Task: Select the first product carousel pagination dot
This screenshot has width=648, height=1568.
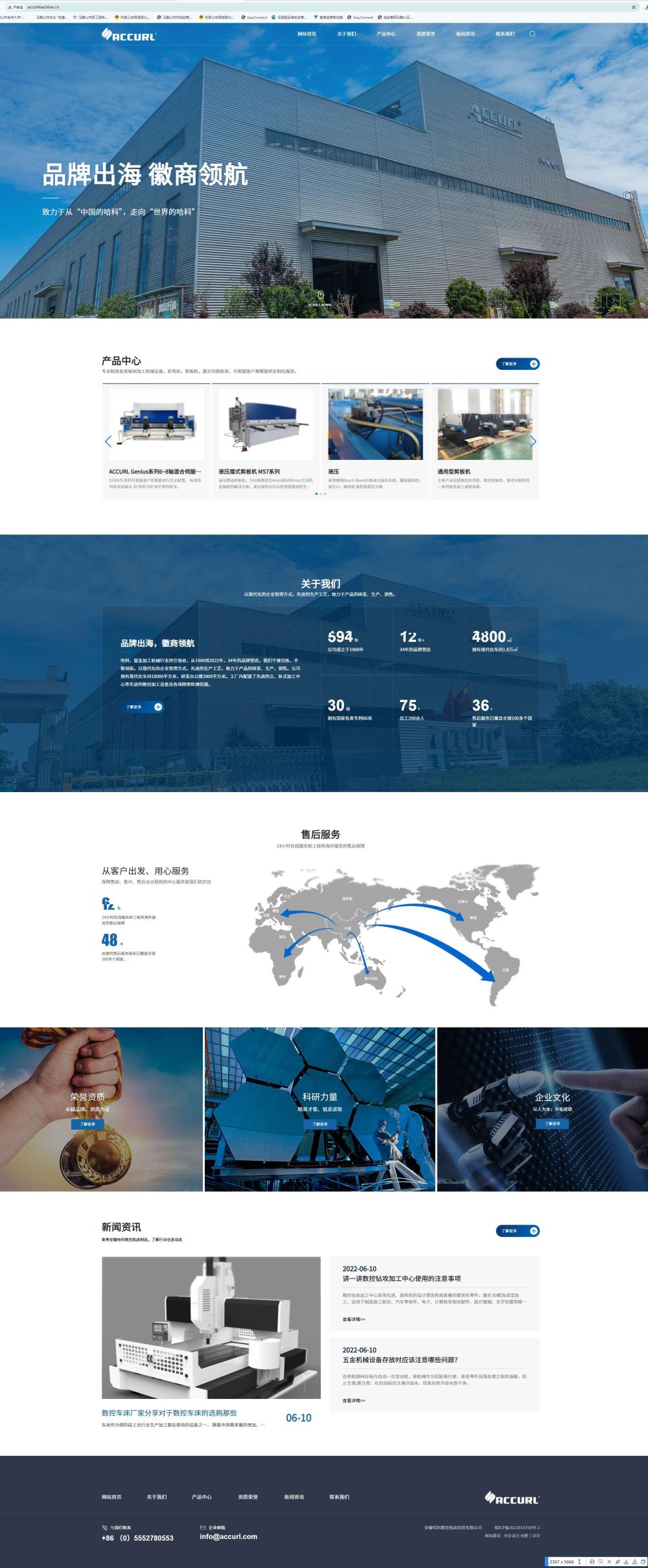Action: pos(316,494)
